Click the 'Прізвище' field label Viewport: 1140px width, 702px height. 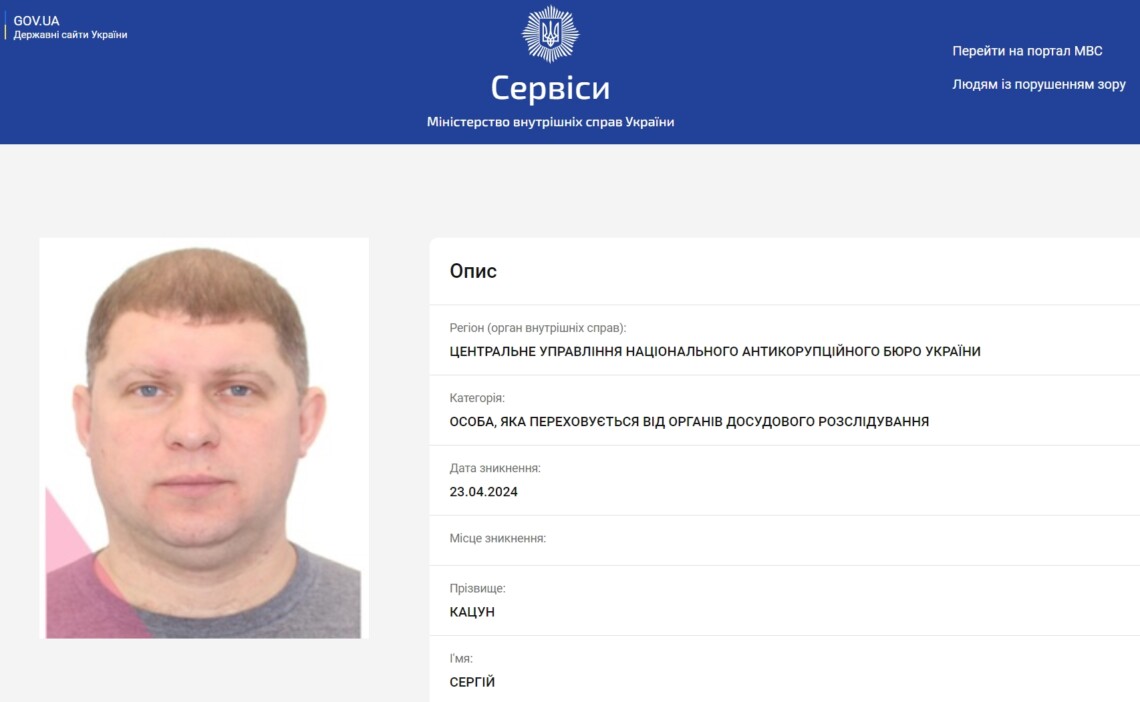click(477, 588)
